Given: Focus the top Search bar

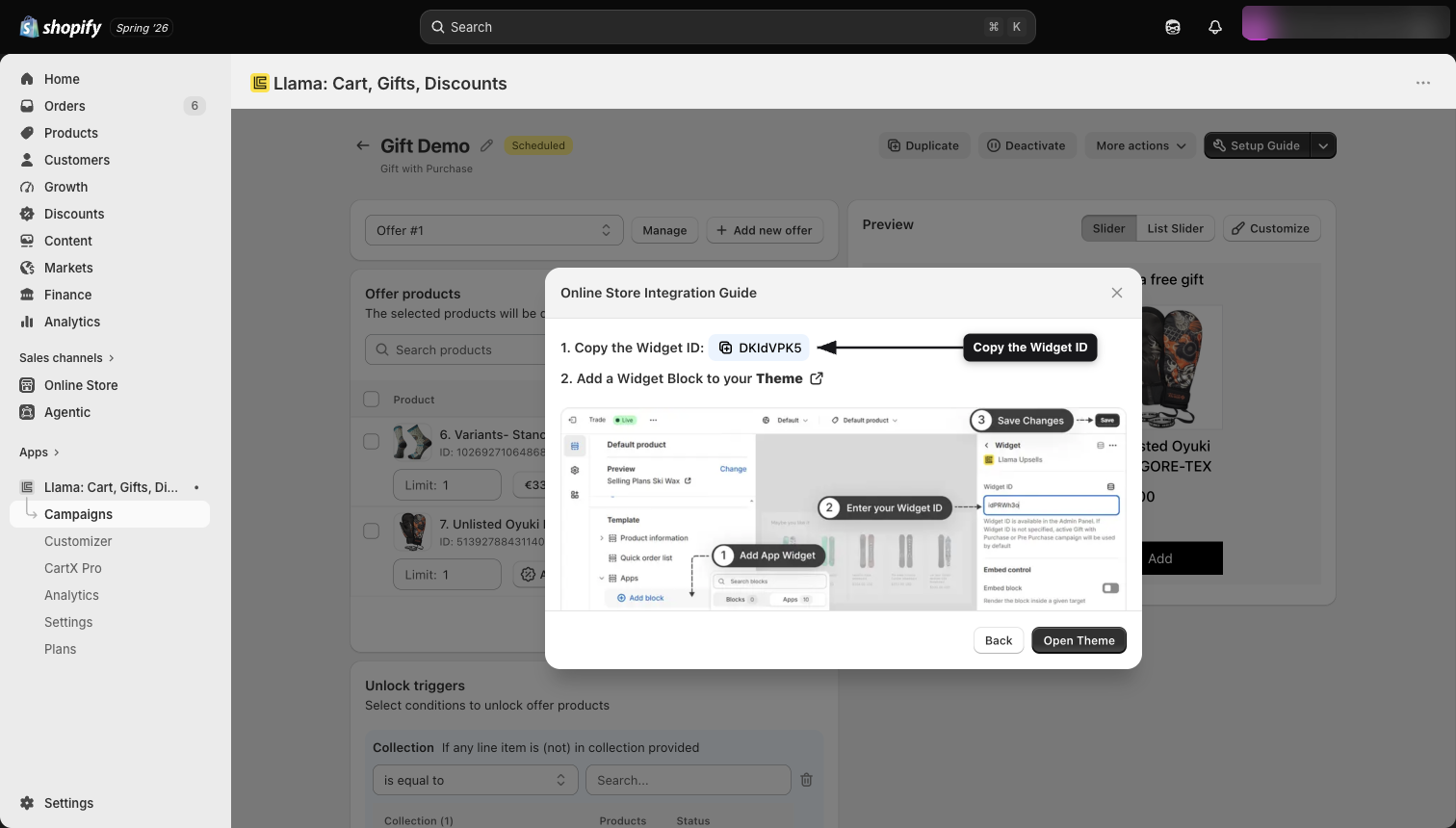Looking at the screenshot, I should point(727,27).
